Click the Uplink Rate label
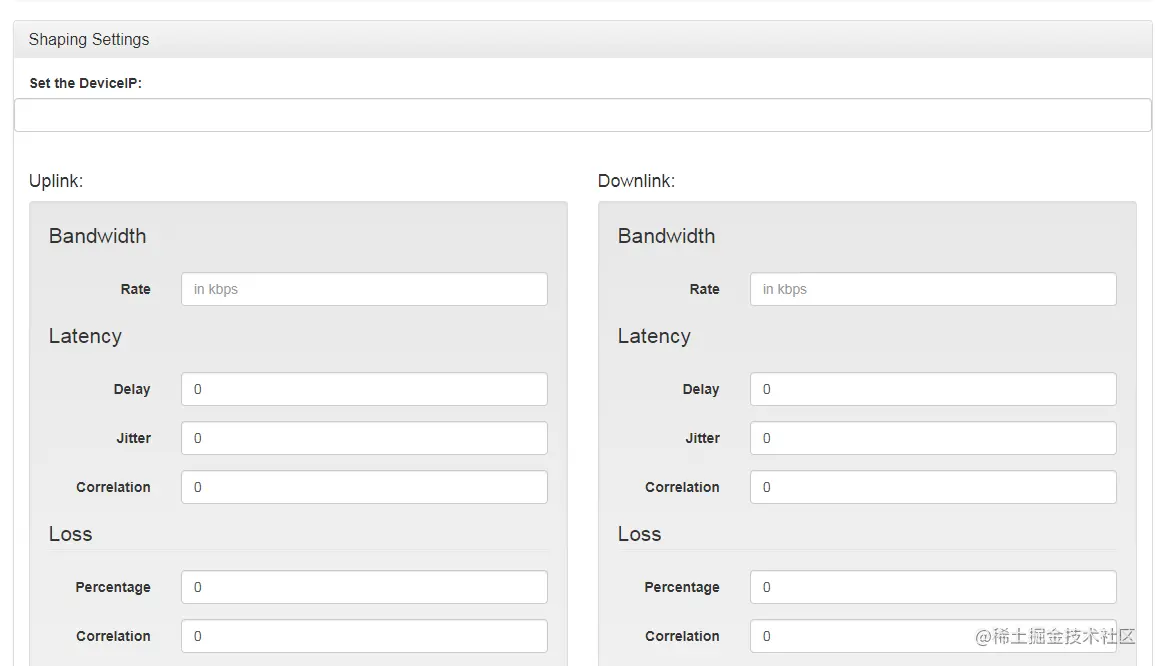This screenshot has height=666, width=1155. point(135,289)
